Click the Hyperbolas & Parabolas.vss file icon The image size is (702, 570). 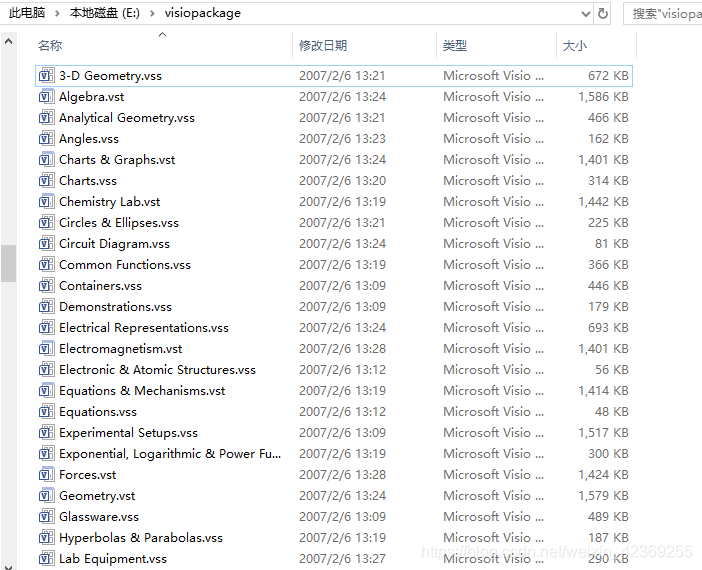[x=46, y=538]
